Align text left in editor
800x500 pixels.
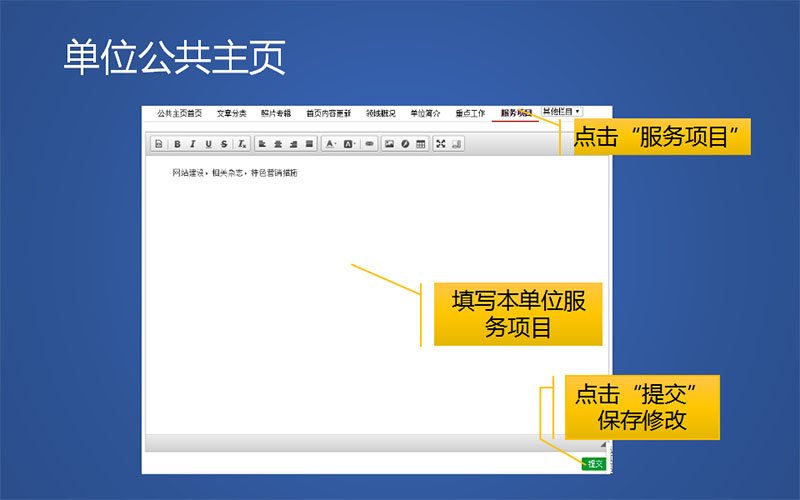tap(263, 144)
